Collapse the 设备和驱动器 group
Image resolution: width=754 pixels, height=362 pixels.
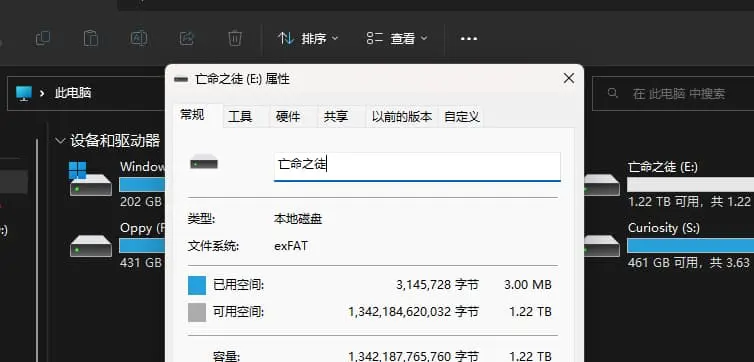61,141
